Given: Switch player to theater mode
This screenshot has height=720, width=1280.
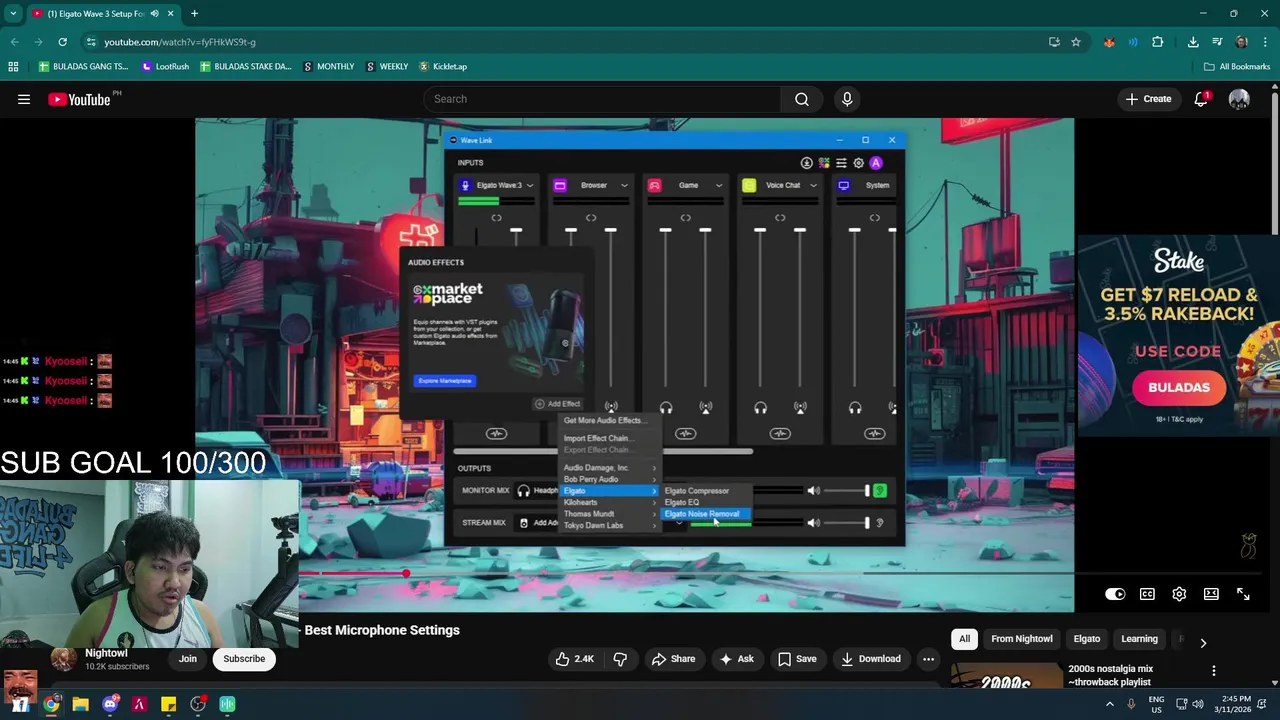Looking at the screenshot, I should point(1211,594).
